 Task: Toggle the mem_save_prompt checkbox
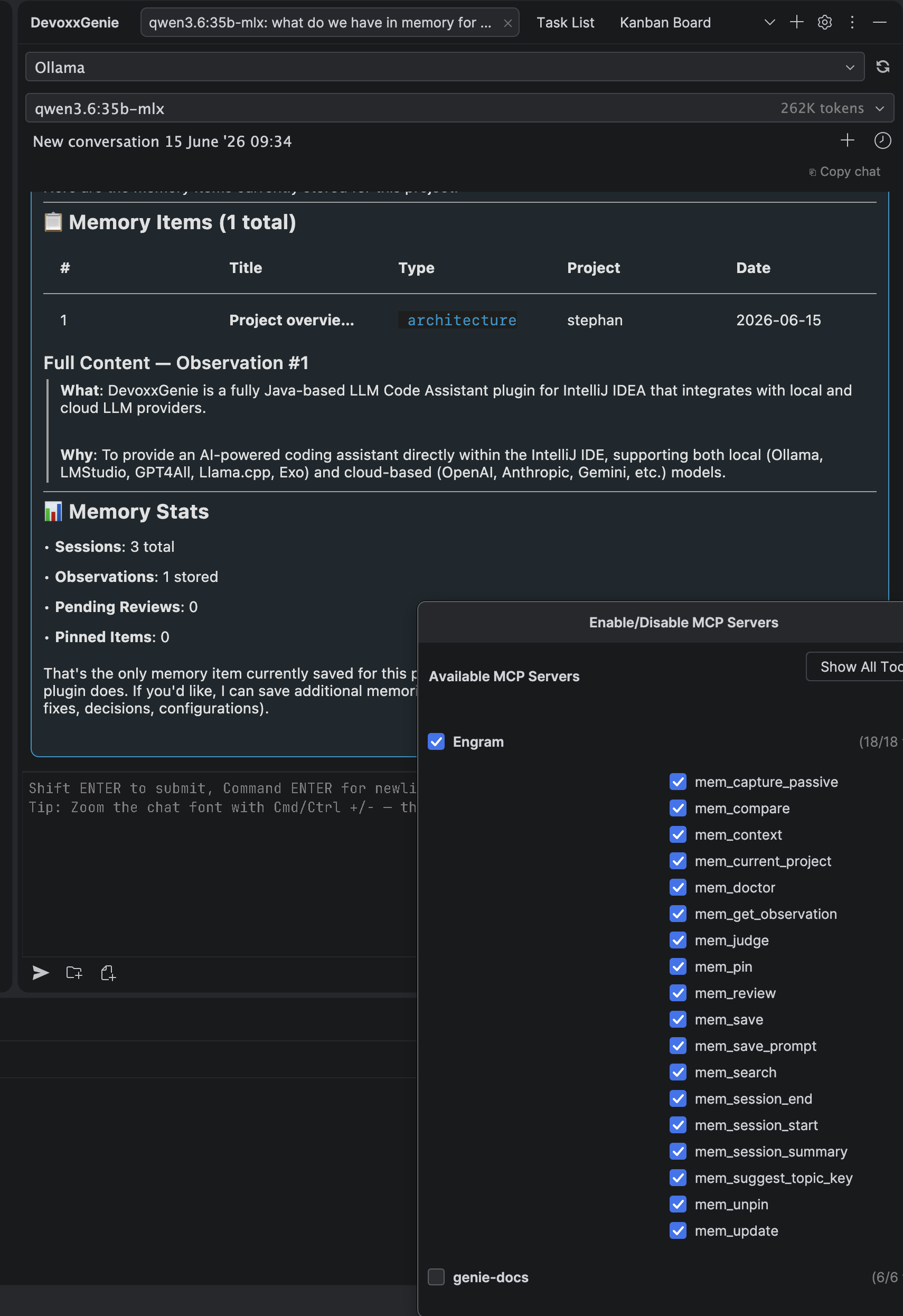click(x=678, y=1046)
